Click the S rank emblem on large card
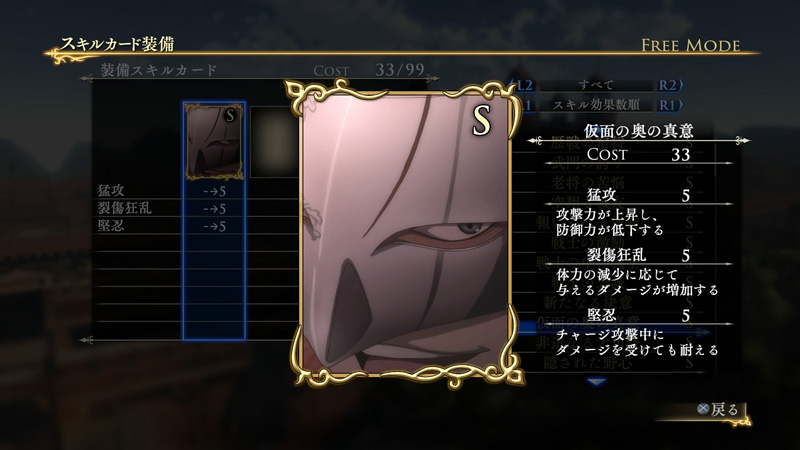Screen dimensions: 800x450 (x=481, y=121)
